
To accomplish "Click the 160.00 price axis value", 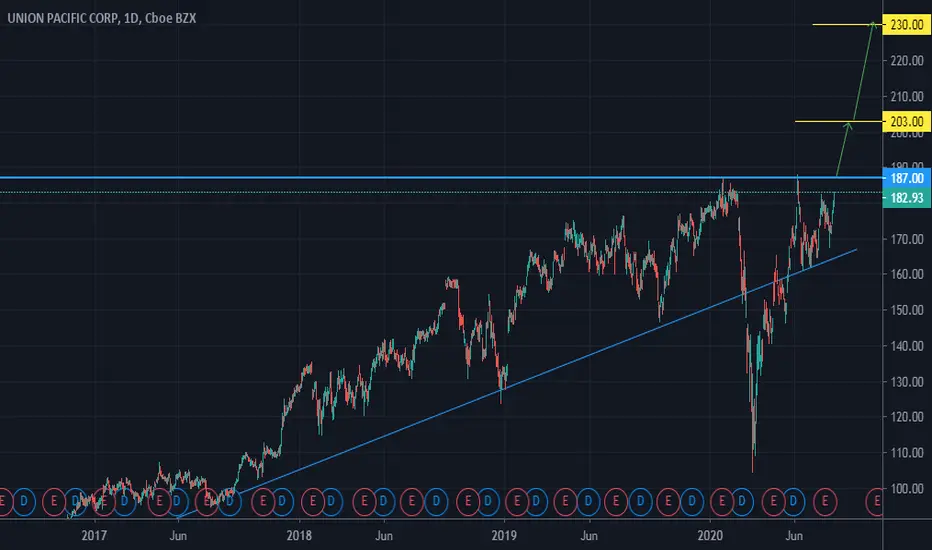I will (906, 274).
